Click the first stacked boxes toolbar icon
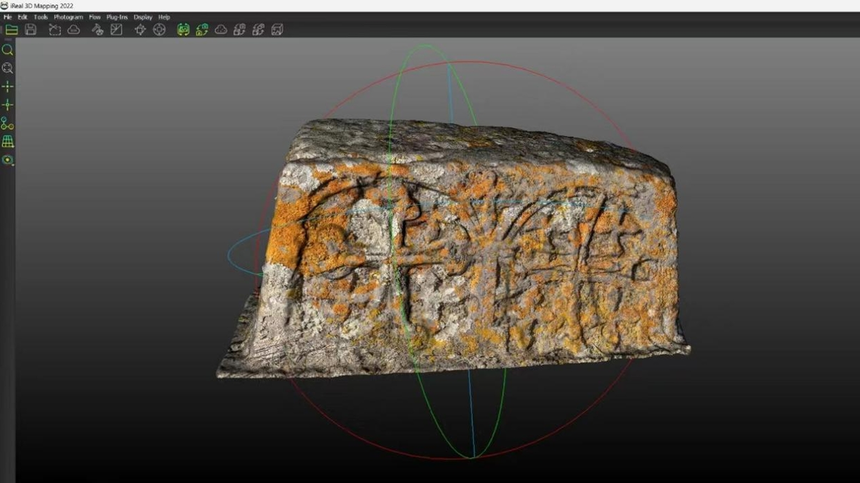The width and height of the screenshot is (860, 483). click(x=239, y=30)
